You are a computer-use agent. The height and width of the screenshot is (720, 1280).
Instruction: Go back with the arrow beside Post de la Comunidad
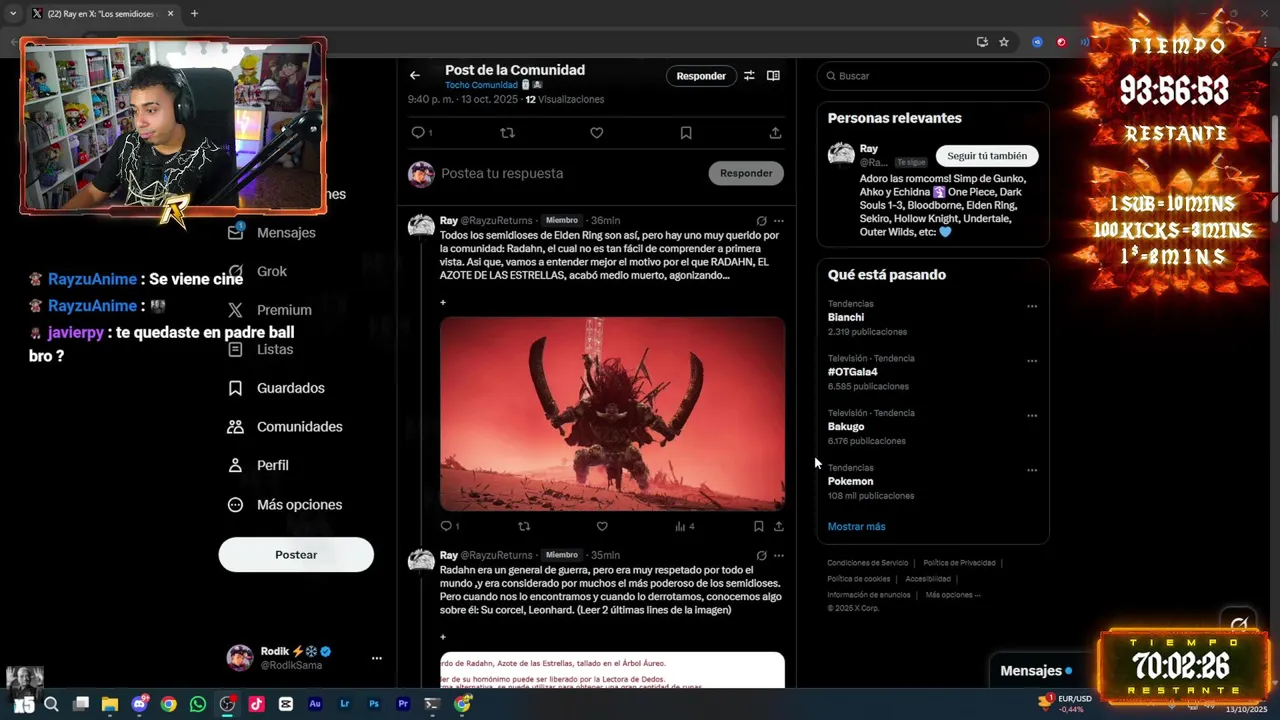[414, 75]
